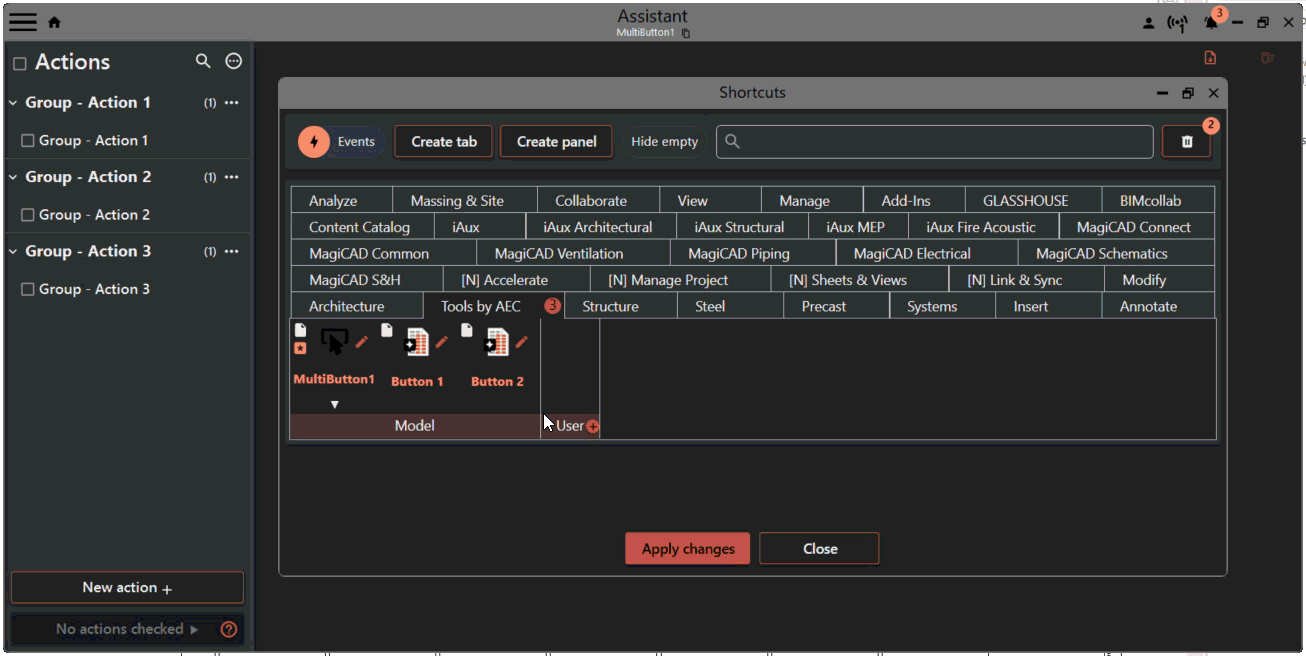This screenshot has width=1306, height=656.
Task: Open the MagiCAD Piping tab
Action: pos(738,254)
